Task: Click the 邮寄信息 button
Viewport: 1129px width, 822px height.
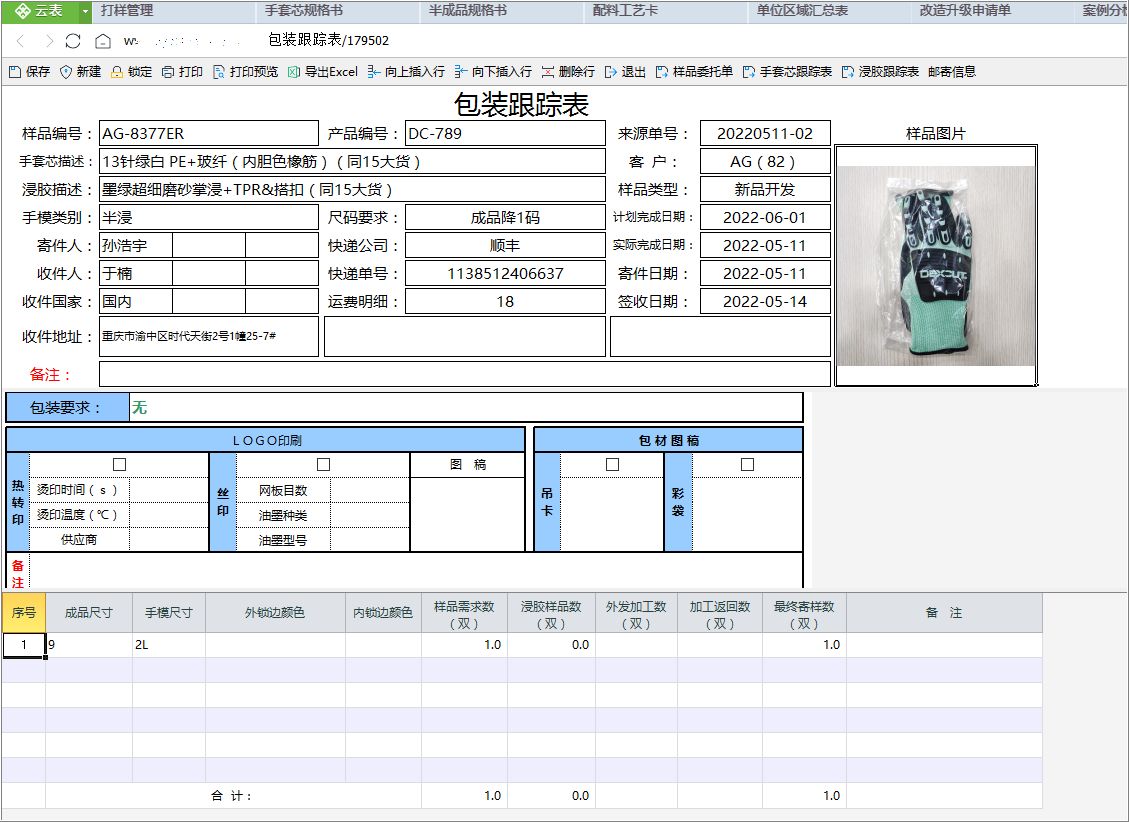Action: click(951, 72)
